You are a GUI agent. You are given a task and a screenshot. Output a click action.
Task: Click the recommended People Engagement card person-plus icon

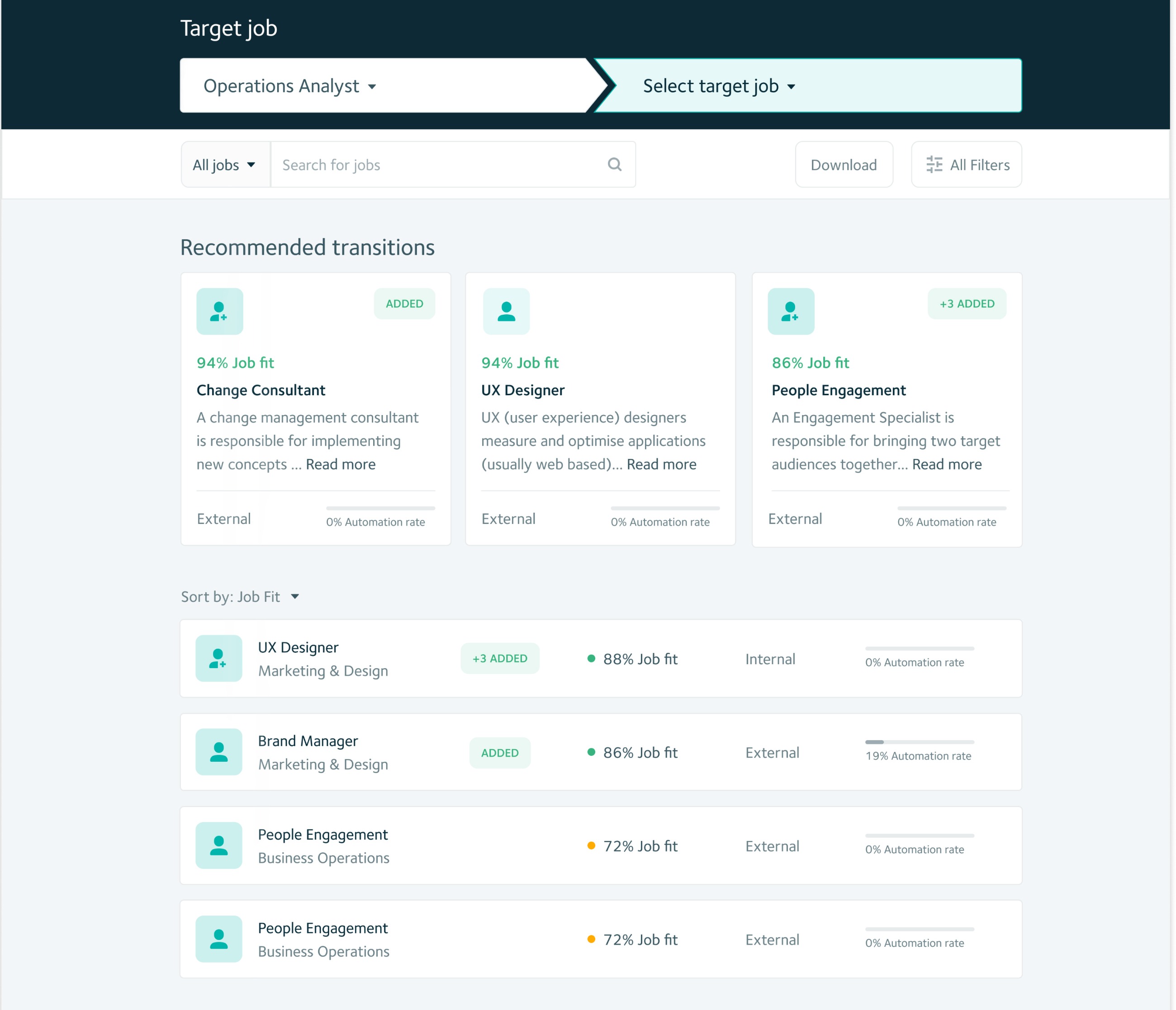(x=791, y=311)
